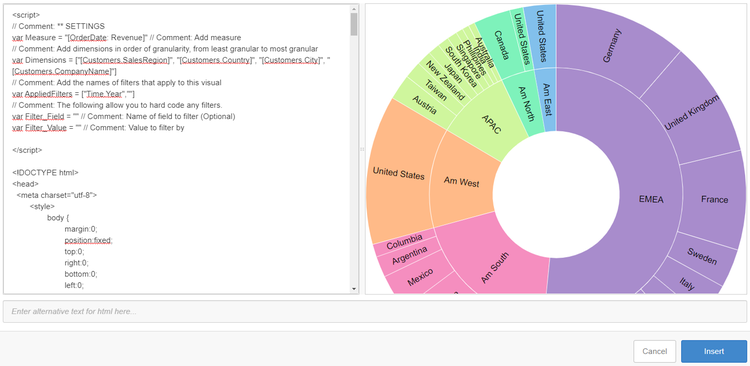Select the Japan segment

[453, 73]
